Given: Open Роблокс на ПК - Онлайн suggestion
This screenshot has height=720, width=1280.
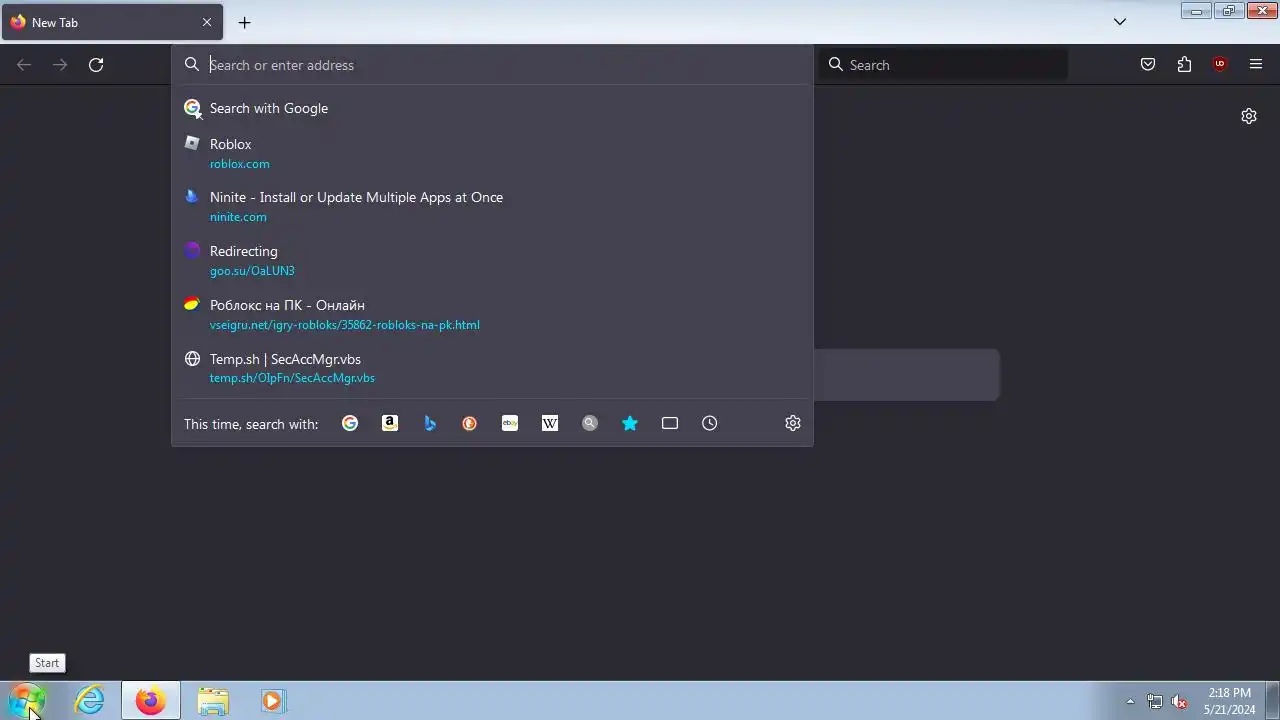Looking at the screenshot, I should click(x=492, y=314).
